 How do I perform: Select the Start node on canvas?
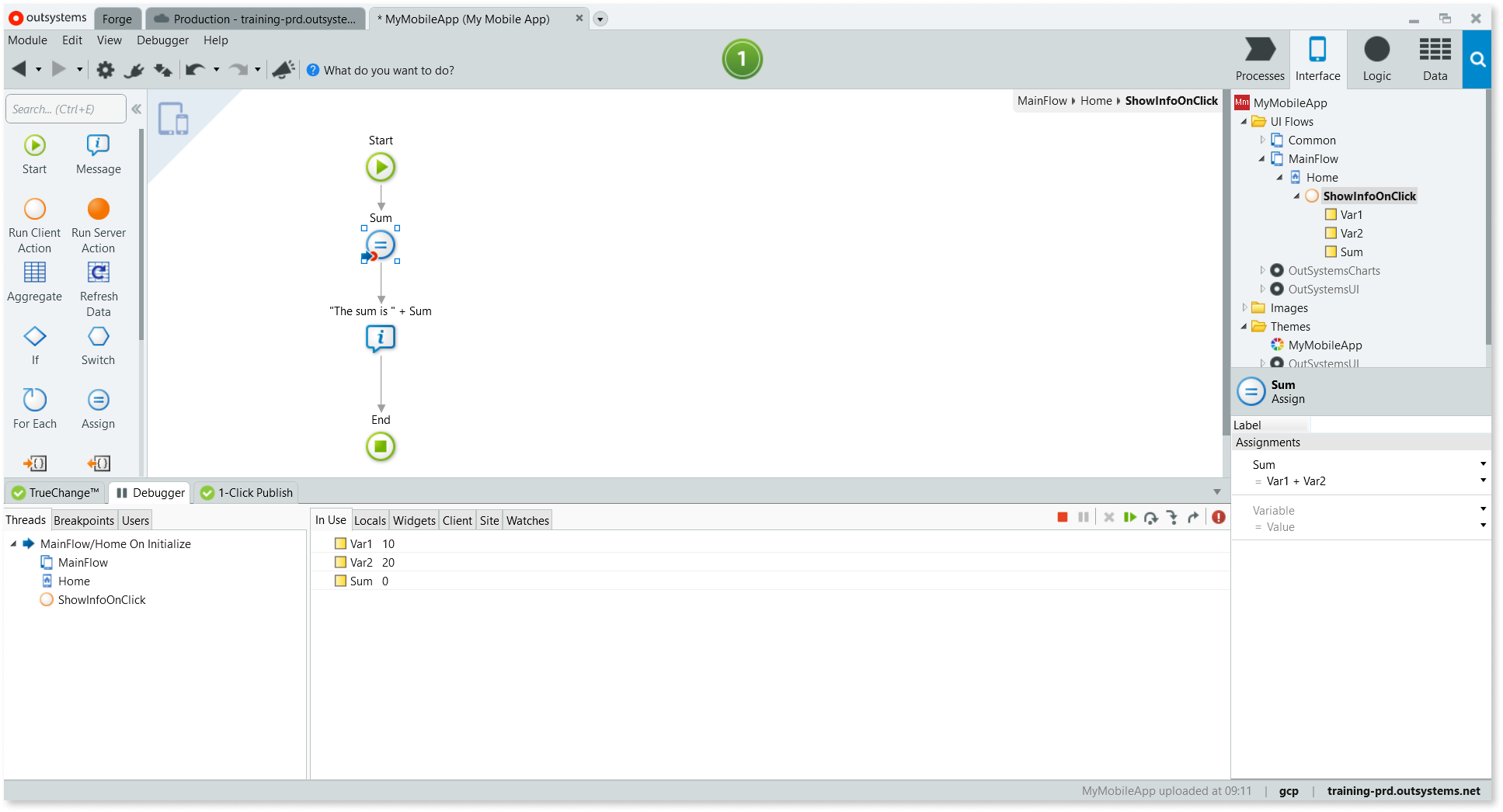click(x=381, y=167)
